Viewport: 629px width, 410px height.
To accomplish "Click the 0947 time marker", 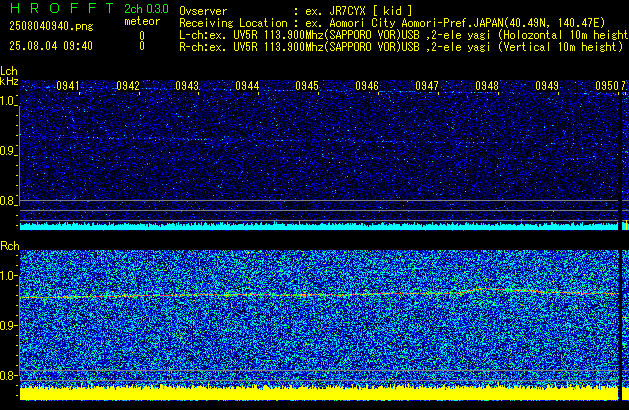I will (x=427, y=86).
